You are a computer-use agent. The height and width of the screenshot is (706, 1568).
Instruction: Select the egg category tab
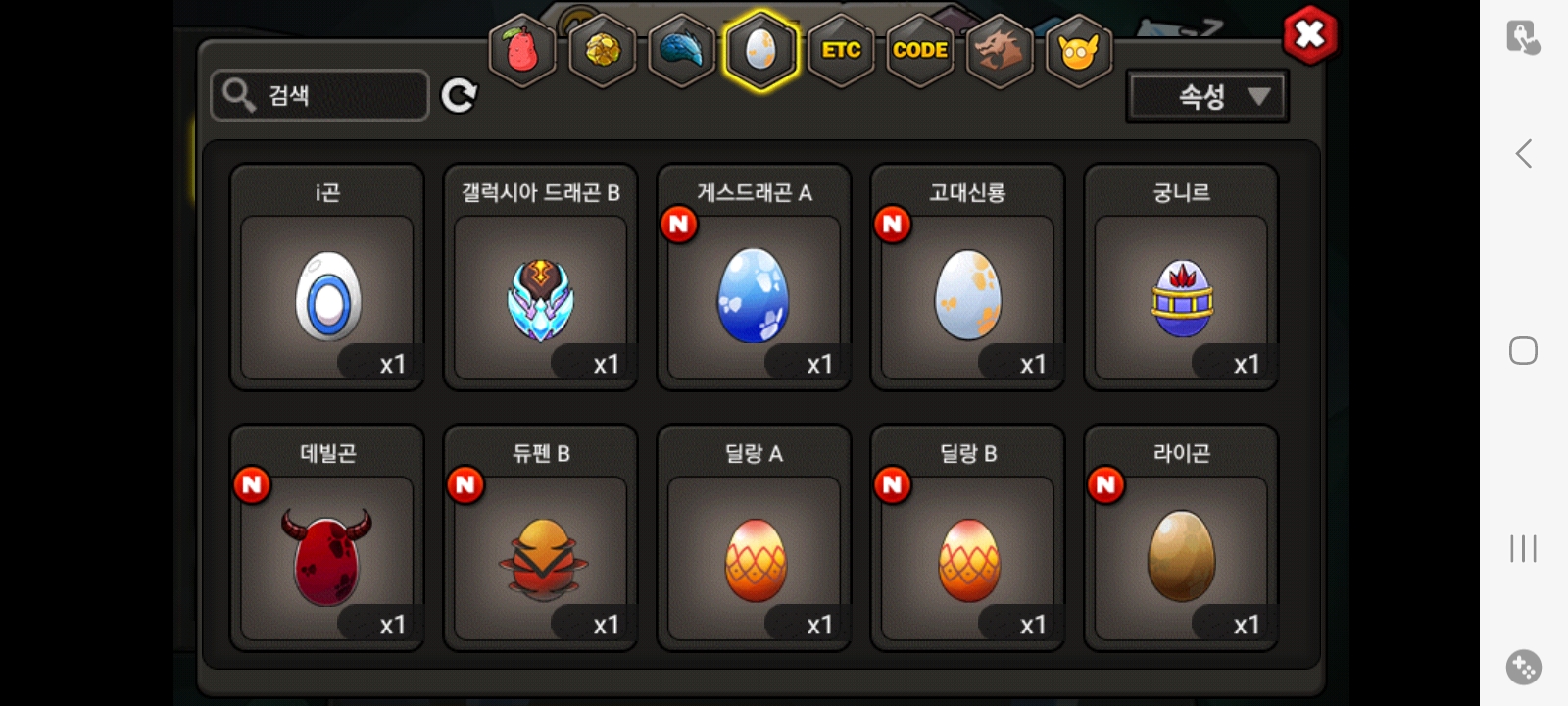coord(760,51)
